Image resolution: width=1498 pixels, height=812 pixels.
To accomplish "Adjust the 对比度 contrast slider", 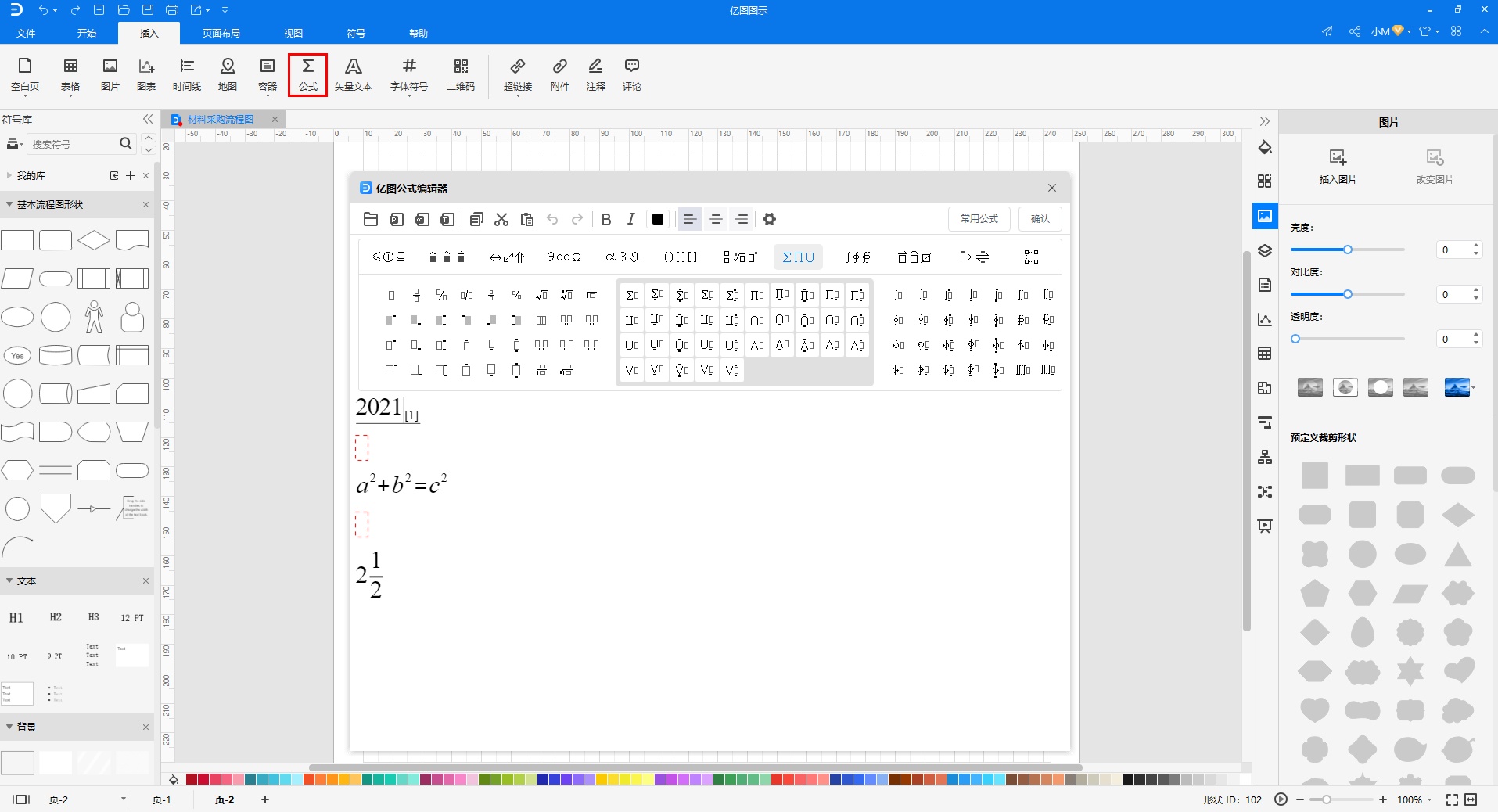I will (1348, 294).
